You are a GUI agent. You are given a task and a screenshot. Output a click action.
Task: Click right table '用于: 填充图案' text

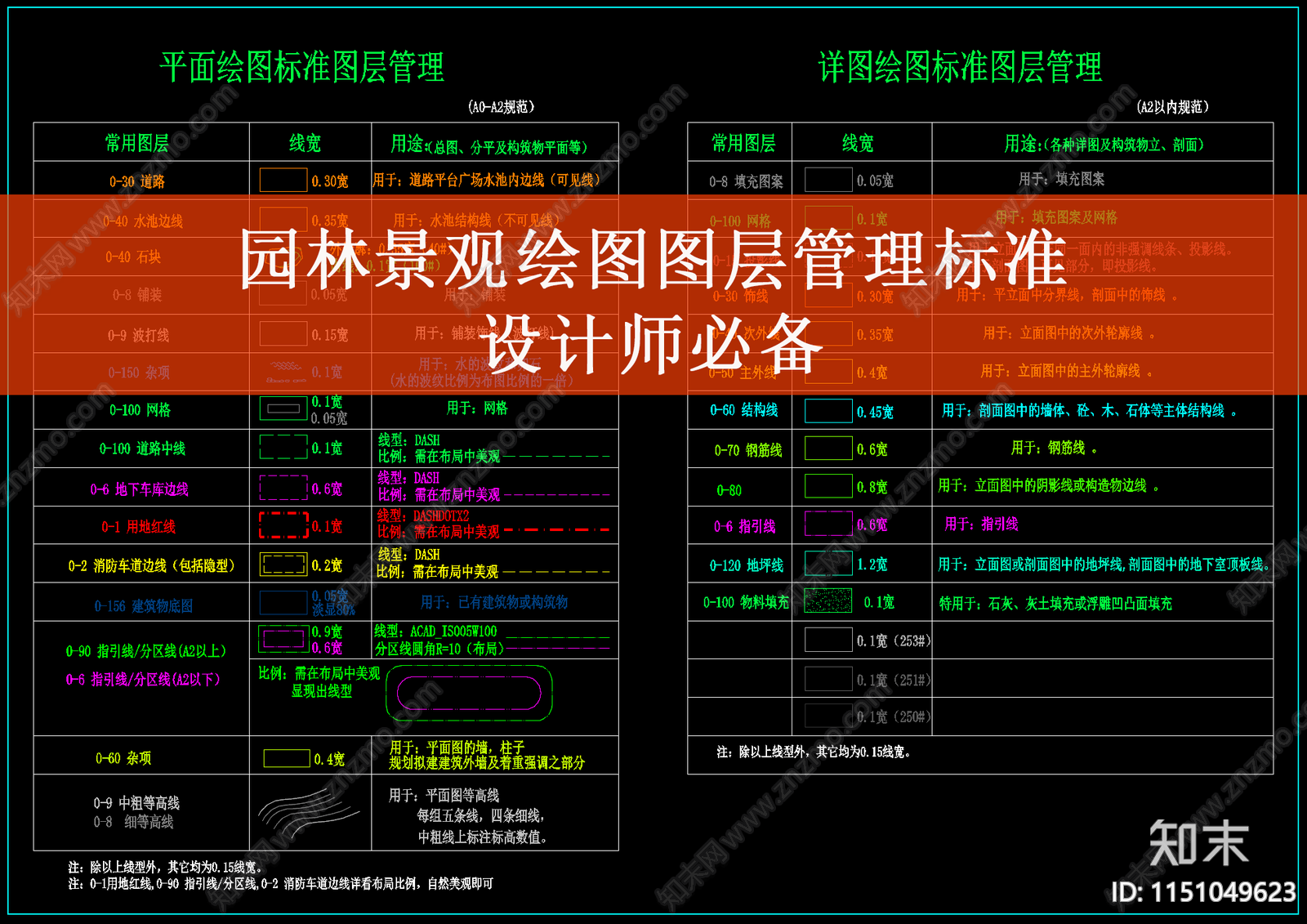pyautogui.click(x=1062, y=179)
